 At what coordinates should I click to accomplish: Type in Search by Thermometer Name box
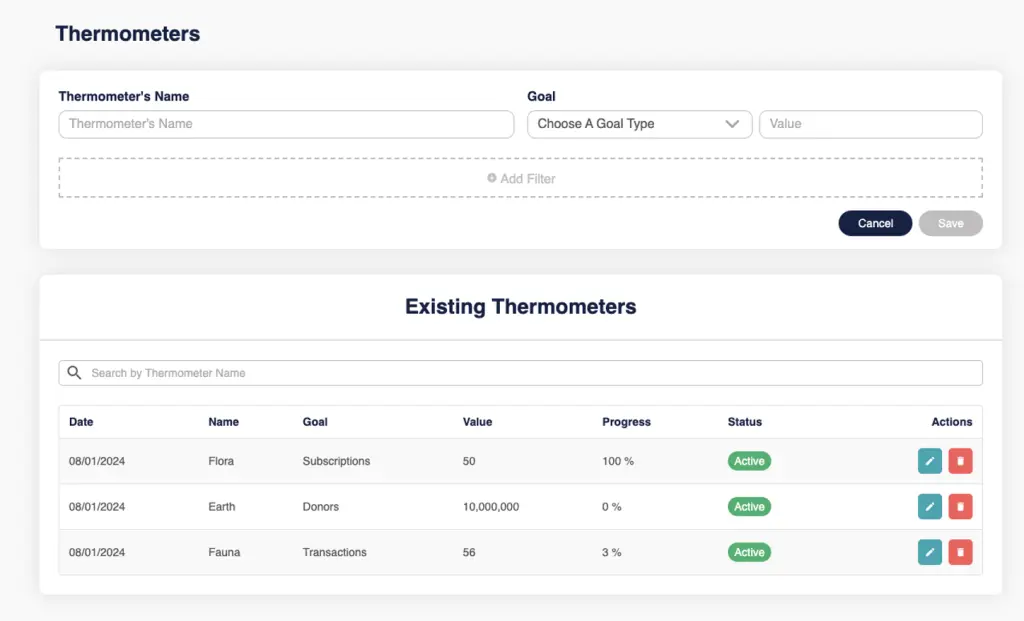[x=530, y=373]
